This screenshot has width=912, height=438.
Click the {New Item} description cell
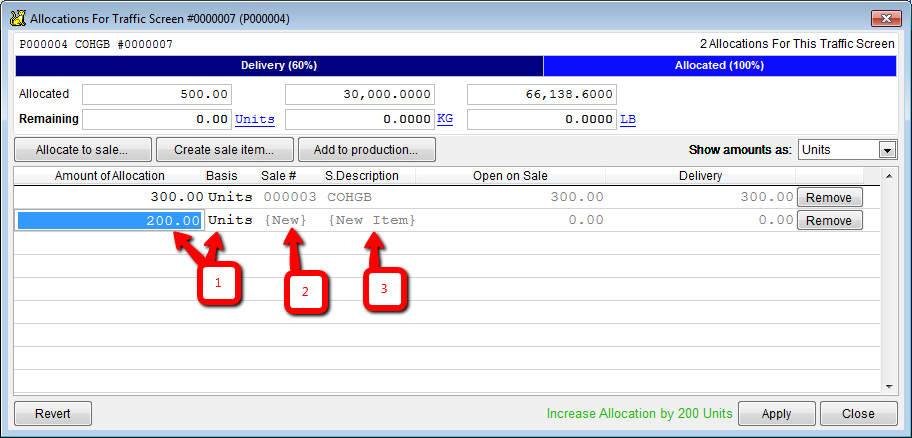coord(372,220)
